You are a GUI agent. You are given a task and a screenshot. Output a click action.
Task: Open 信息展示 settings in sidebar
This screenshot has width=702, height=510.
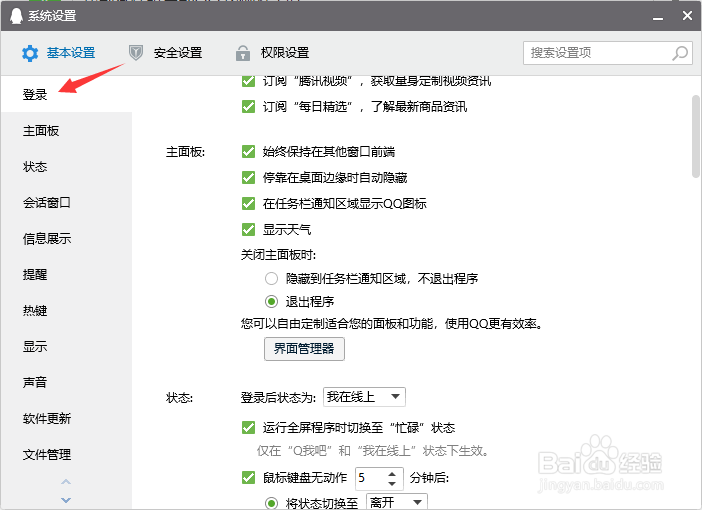pyautogui.click(x=66, y=239)
